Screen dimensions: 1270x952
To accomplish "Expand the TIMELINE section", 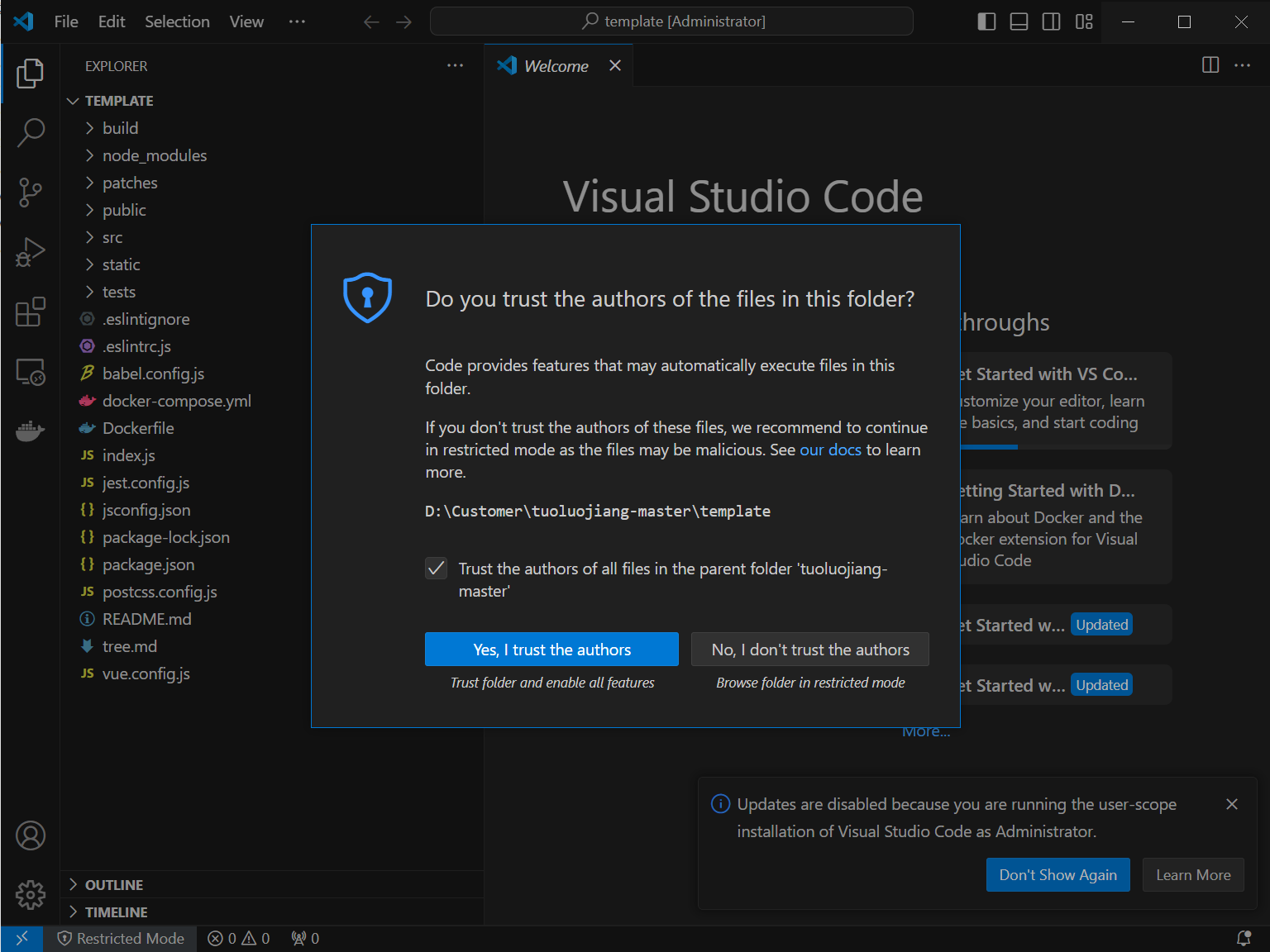I will click(116, 912).
